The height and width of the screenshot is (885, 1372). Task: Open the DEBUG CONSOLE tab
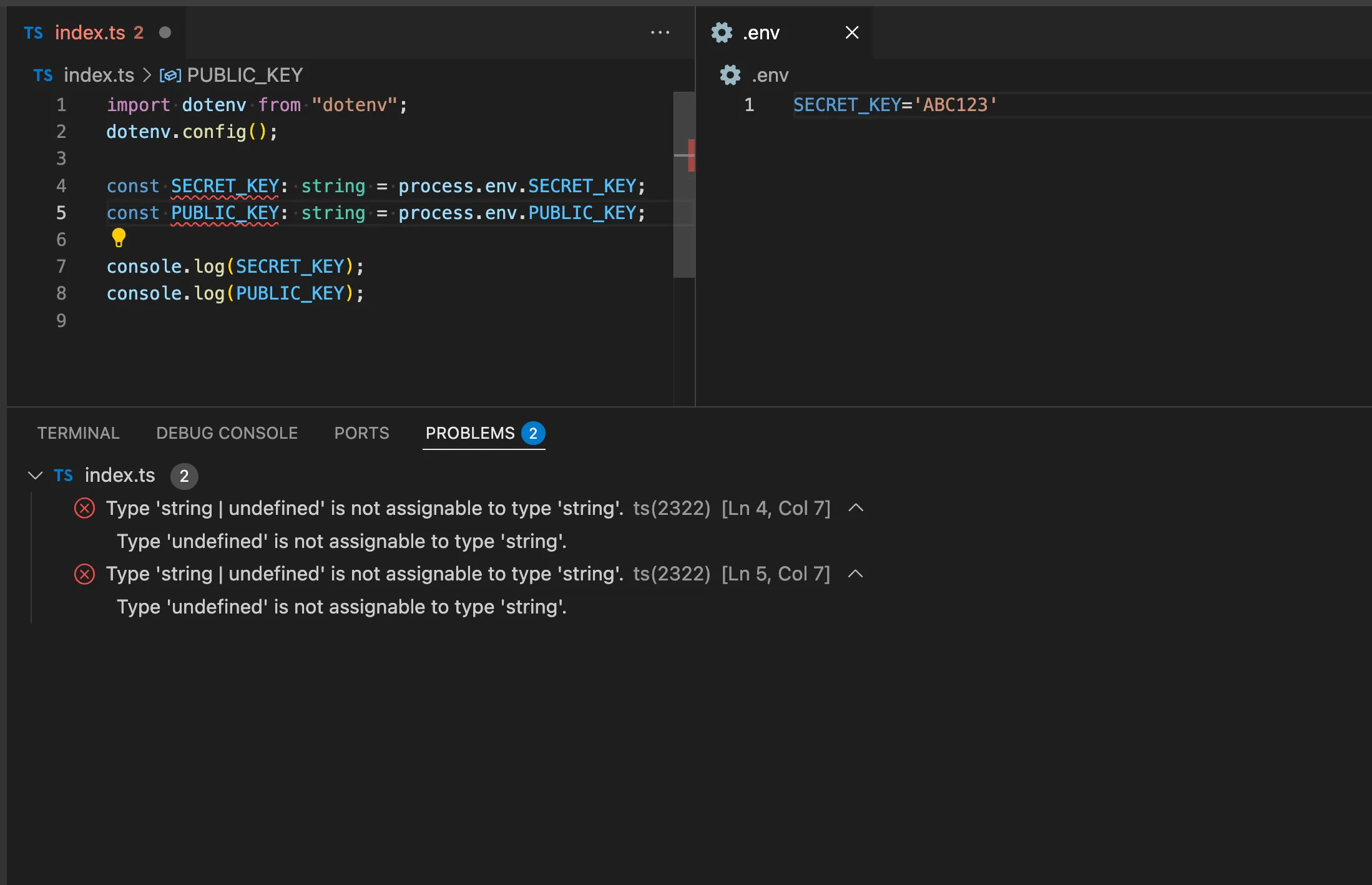[x=227, y=433]
